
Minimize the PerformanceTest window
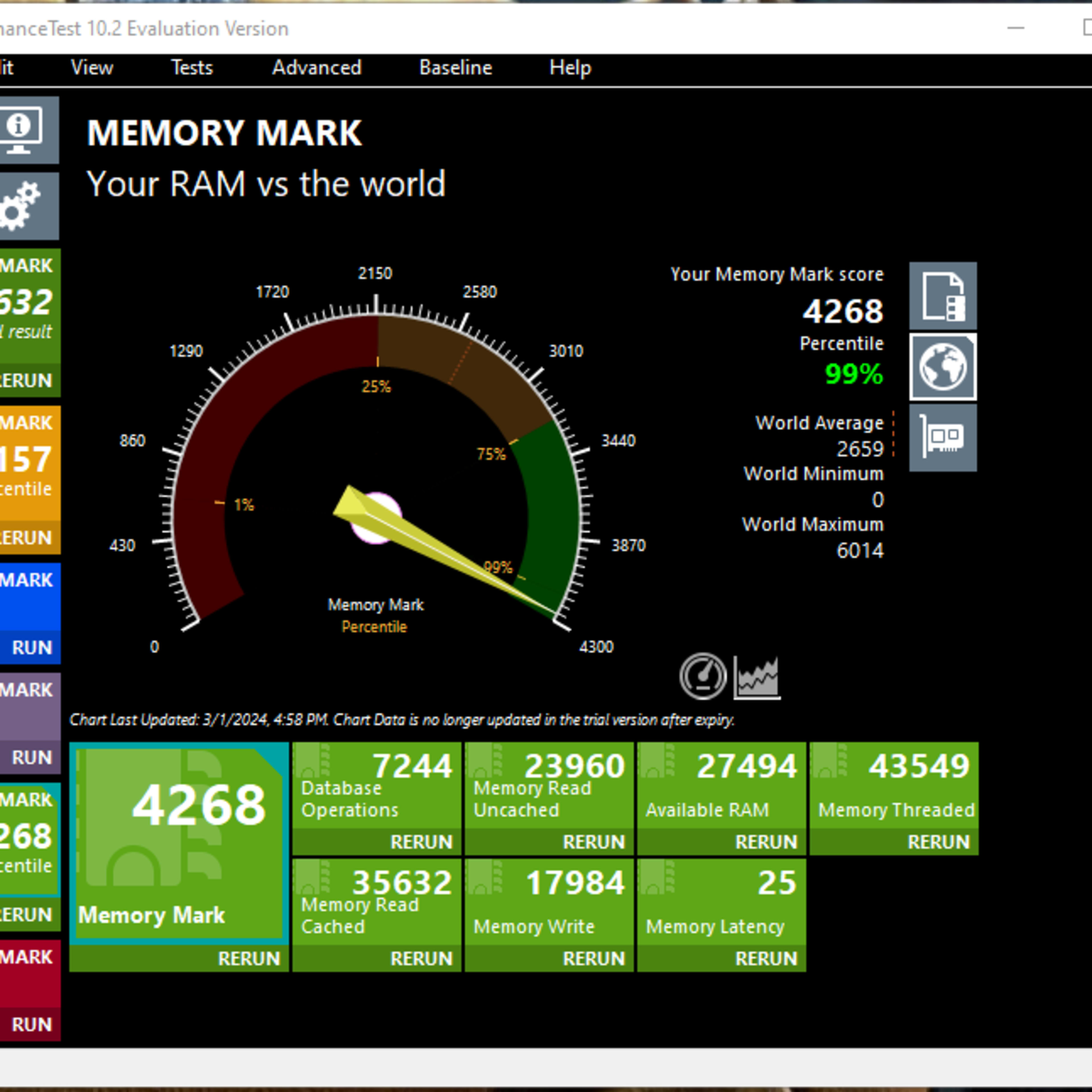click(x=1016, y=27)
